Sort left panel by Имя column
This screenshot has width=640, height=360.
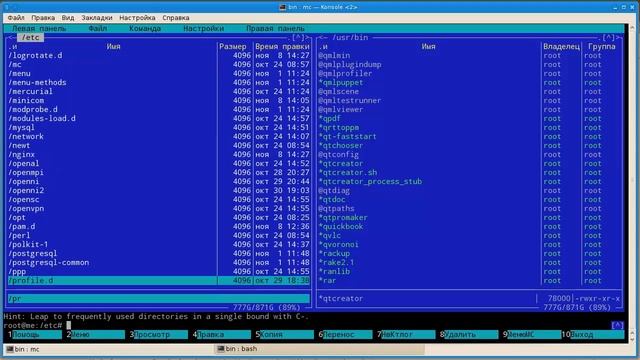[x=113, y=47]
